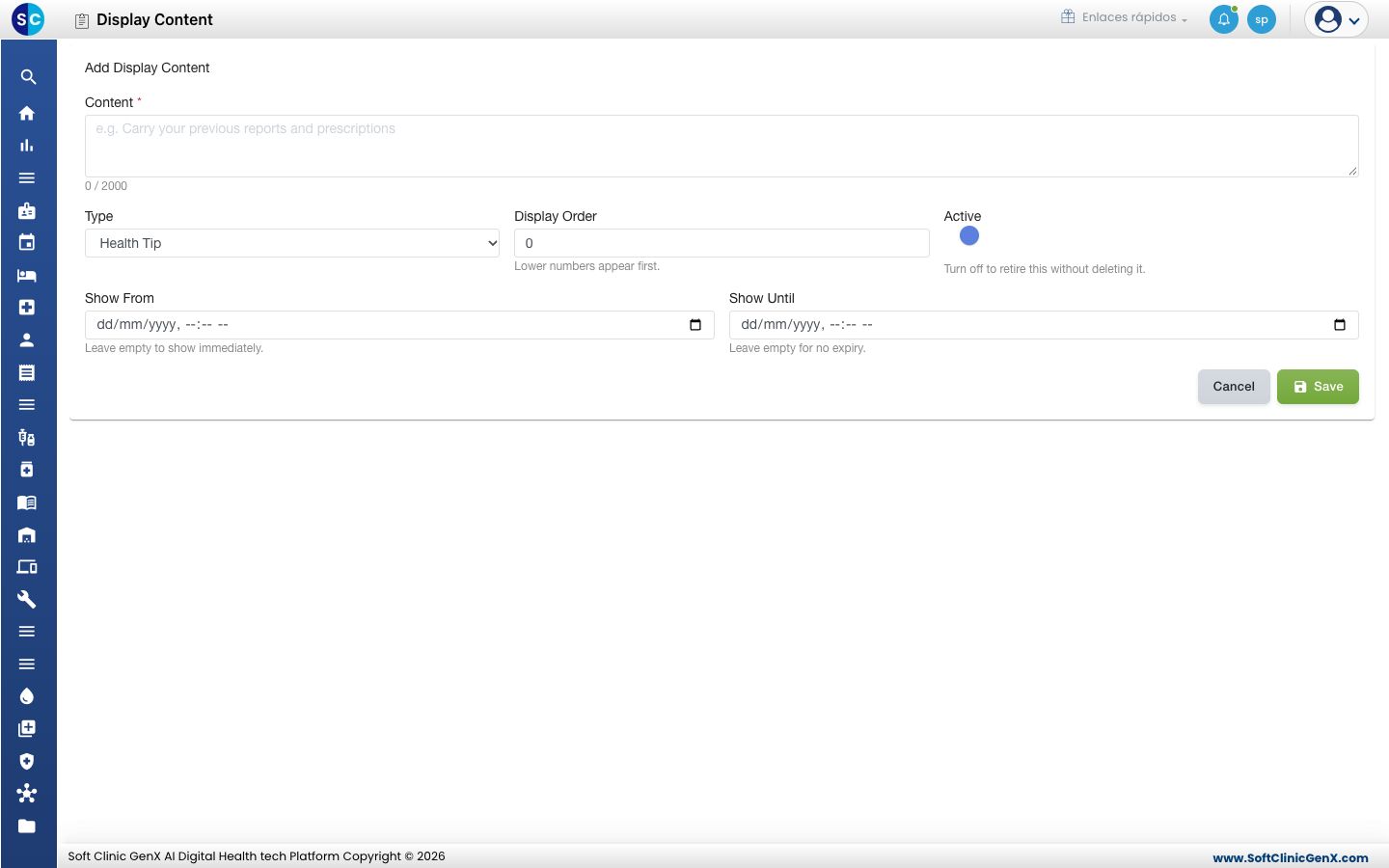
Task: Open the shield with cross sidebar icon
Action: tap(27, 761)
